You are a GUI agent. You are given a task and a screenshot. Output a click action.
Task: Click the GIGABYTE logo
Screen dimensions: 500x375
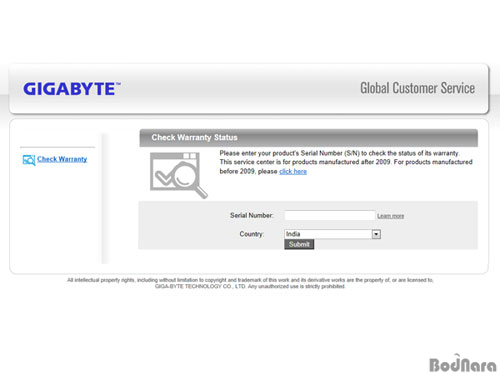(72, 89)
